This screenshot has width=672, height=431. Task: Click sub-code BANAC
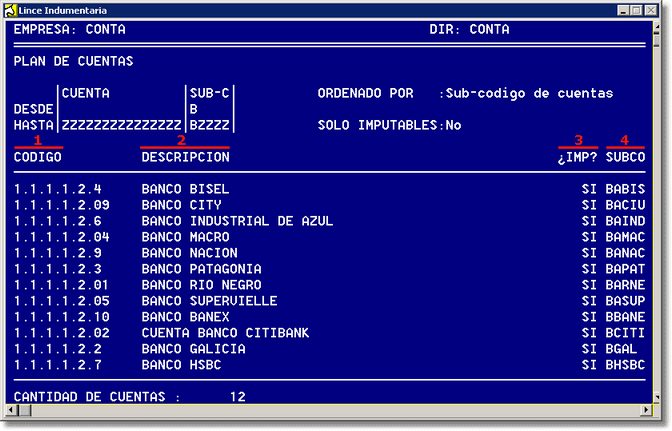point(625,253)
